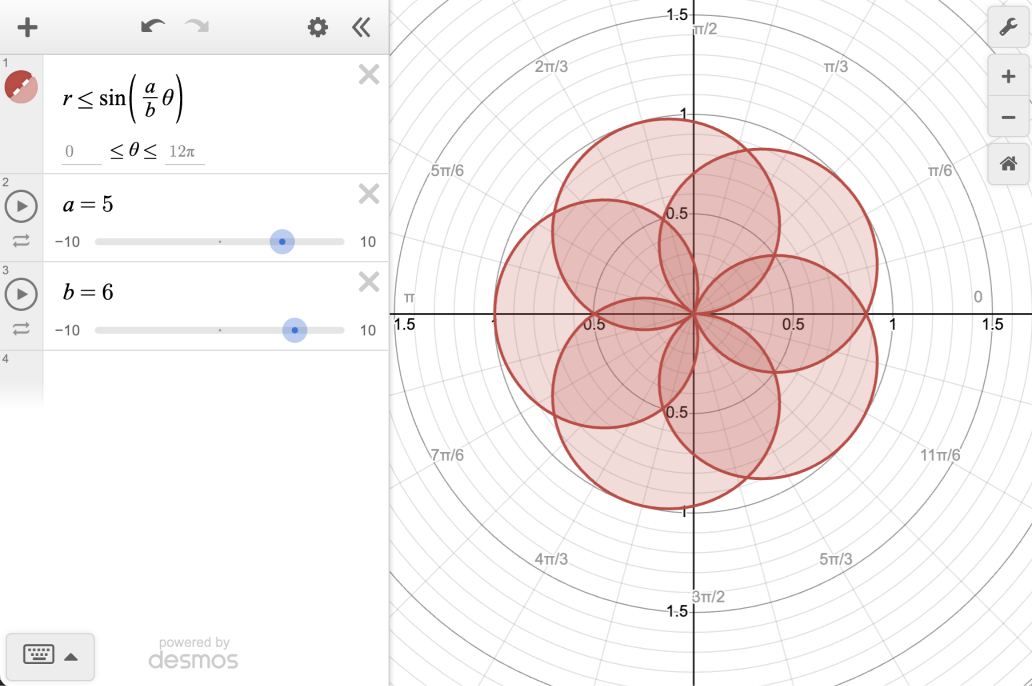Click the theta upper bound 12π field

click(184, 152)
